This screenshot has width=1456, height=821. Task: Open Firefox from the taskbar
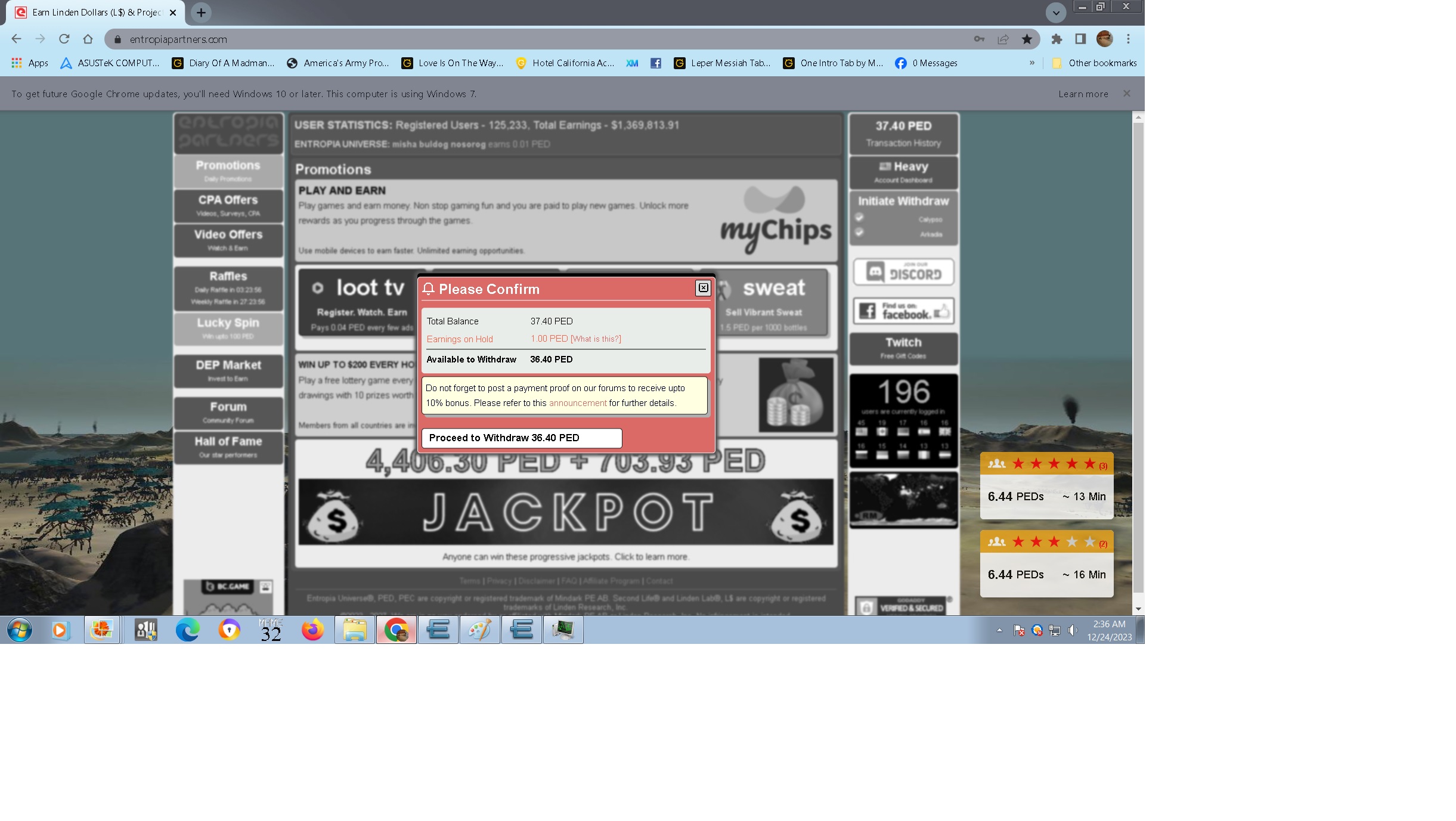[312, 630]
